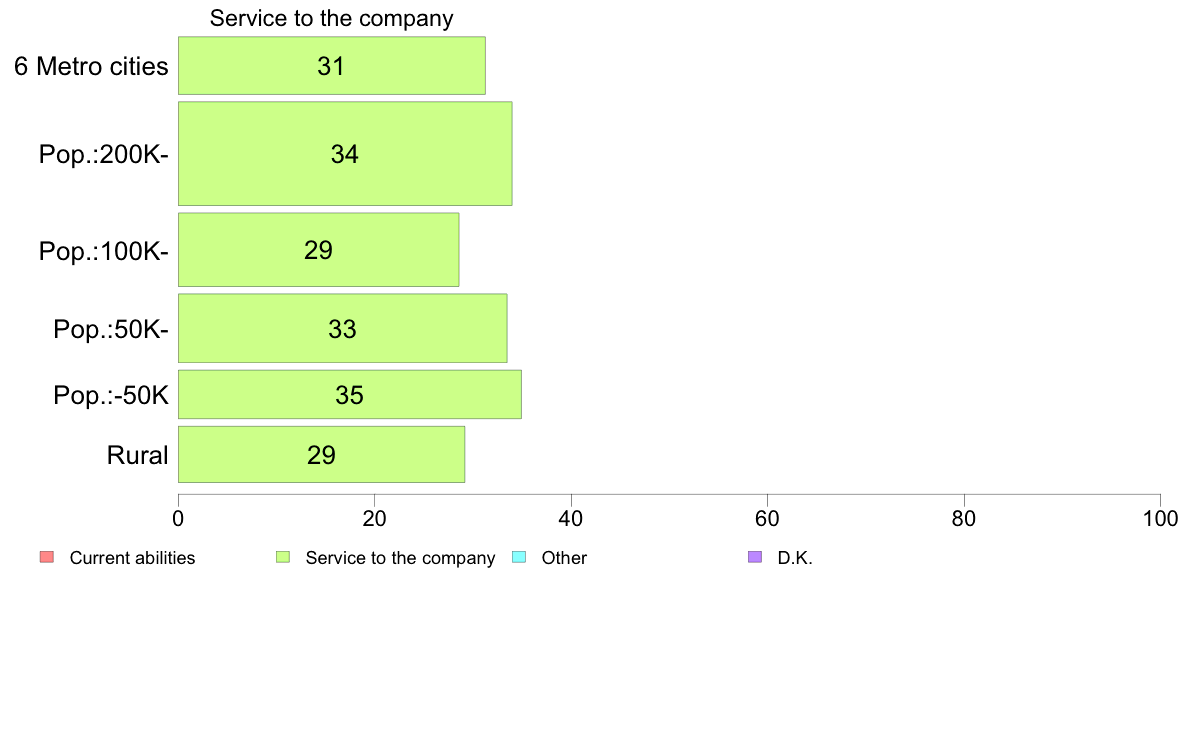The height and width of the screenshot is (736, 1188).
Task: Click the 6 Metro cities axis label
Action: point(91,67)
